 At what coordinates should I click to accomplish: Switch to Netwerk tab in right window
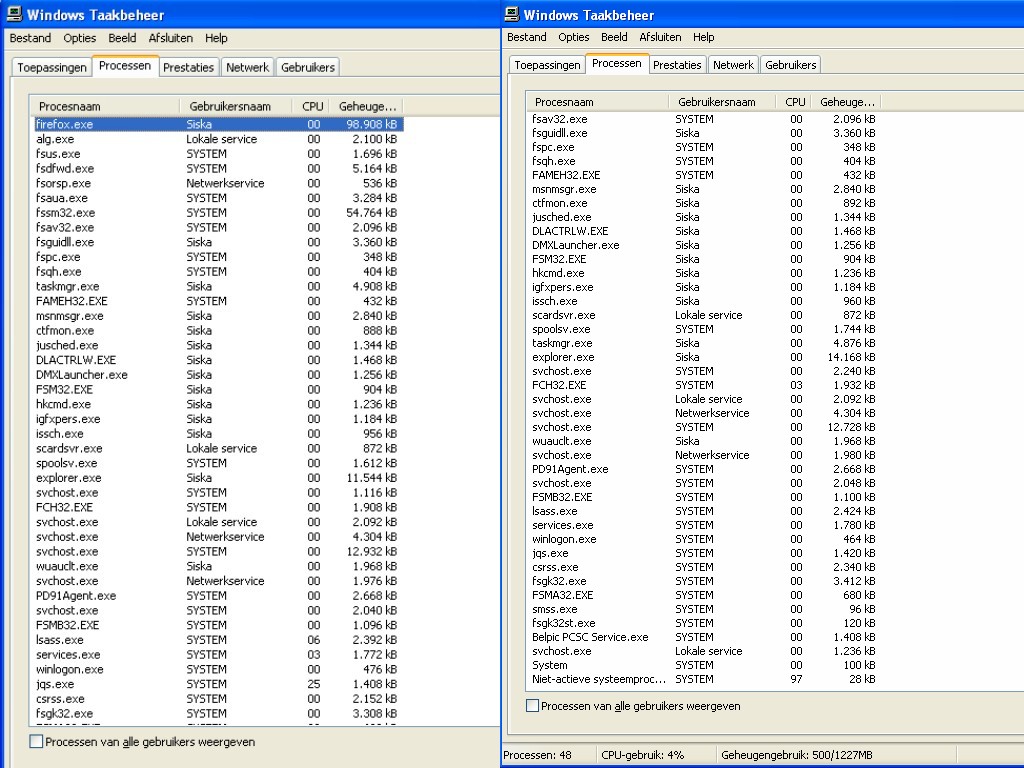point(733,65)
